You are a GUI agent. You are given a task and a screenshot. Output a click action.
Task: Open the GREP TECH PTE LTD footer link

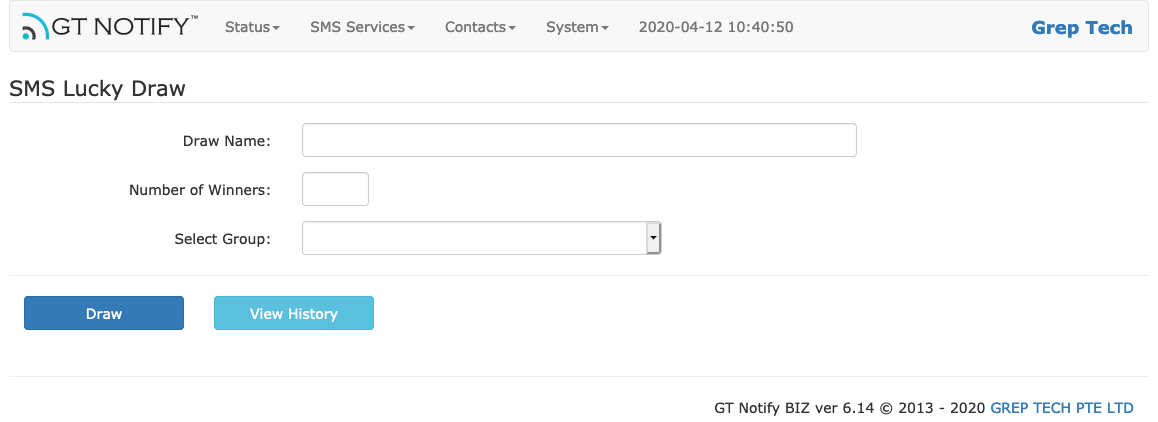coord(1061,408)
